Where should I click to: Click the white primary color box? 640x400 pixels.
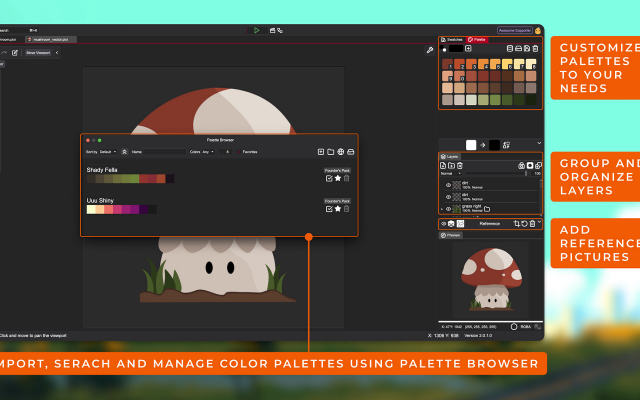471,145
